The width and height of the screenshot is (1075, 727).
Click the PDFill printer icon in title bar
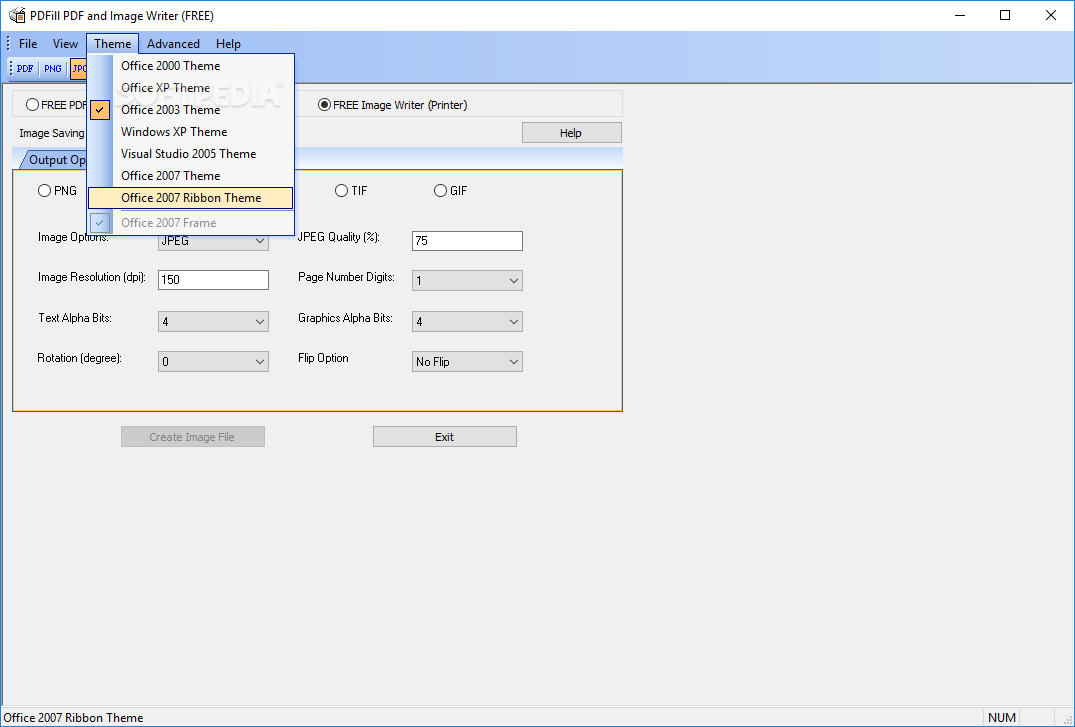[17, 15]
